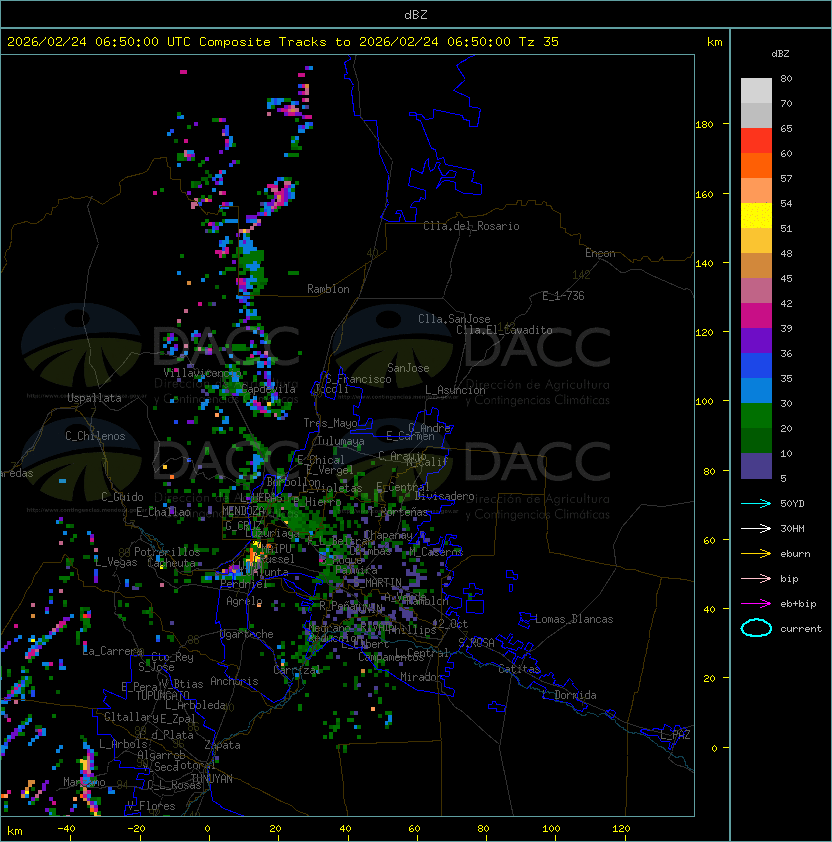Select the red swatch in the dBZ scale
Image resolution: width=832 pixels, height=842 pixels.
[x=756, y=141]
